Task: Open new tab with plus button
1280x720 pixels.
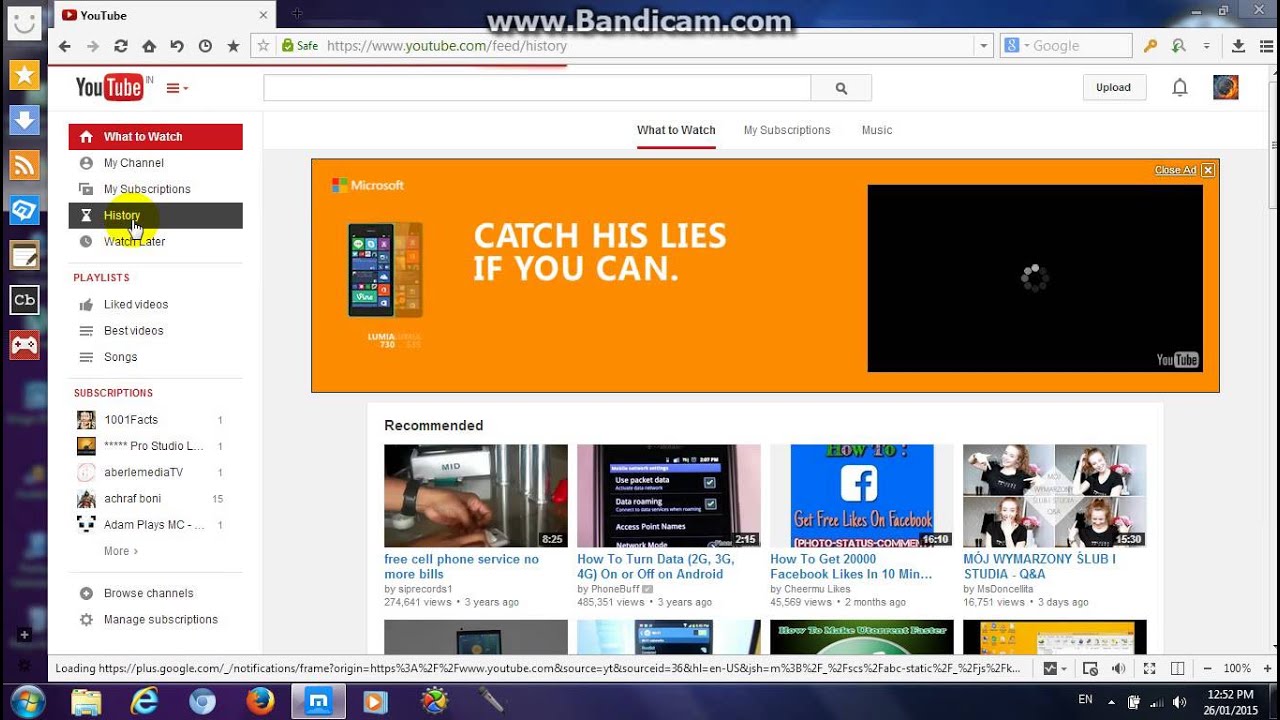Action: 297,14
